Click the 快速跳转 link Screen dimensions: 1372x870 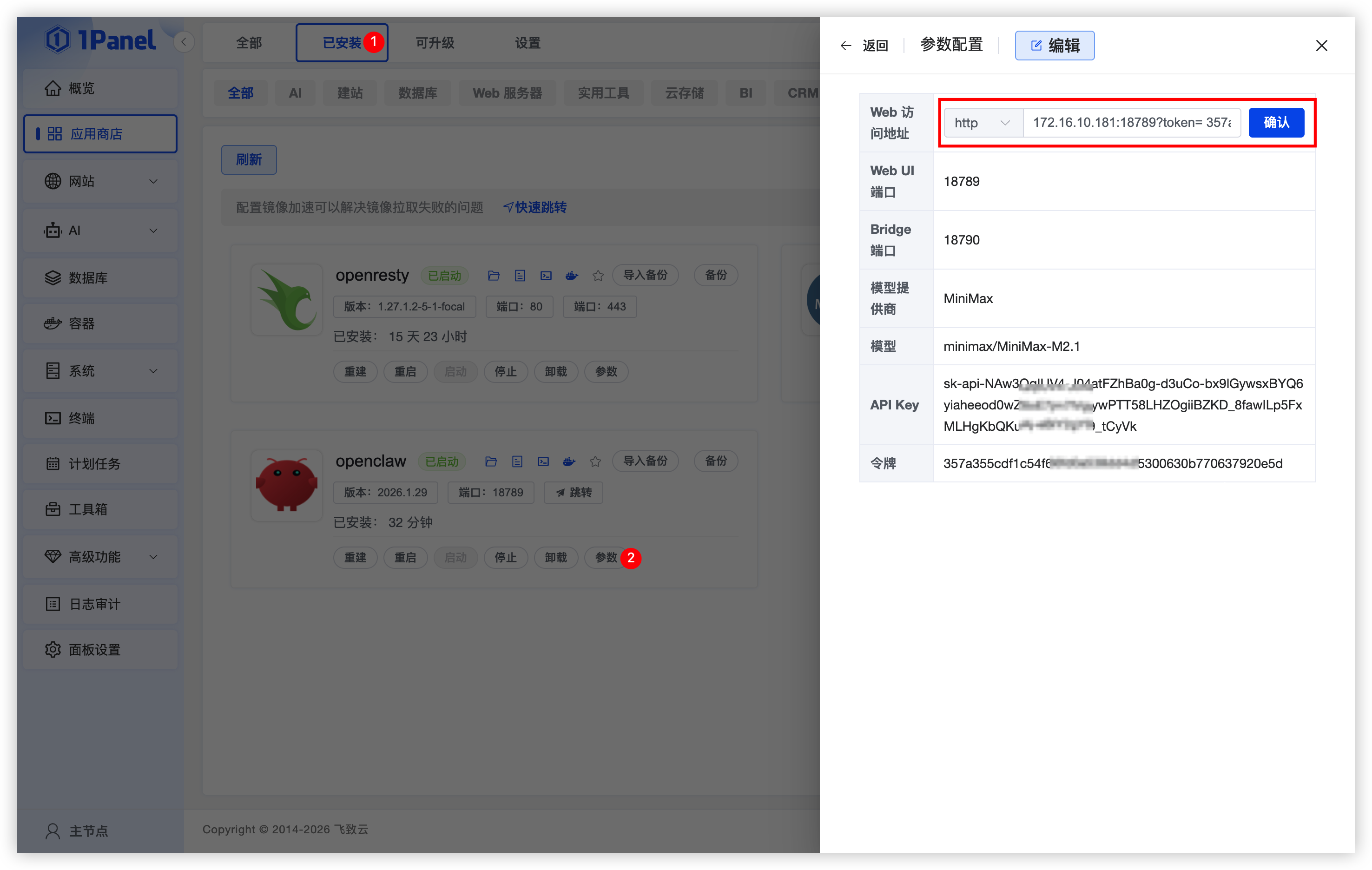[534, 207]
